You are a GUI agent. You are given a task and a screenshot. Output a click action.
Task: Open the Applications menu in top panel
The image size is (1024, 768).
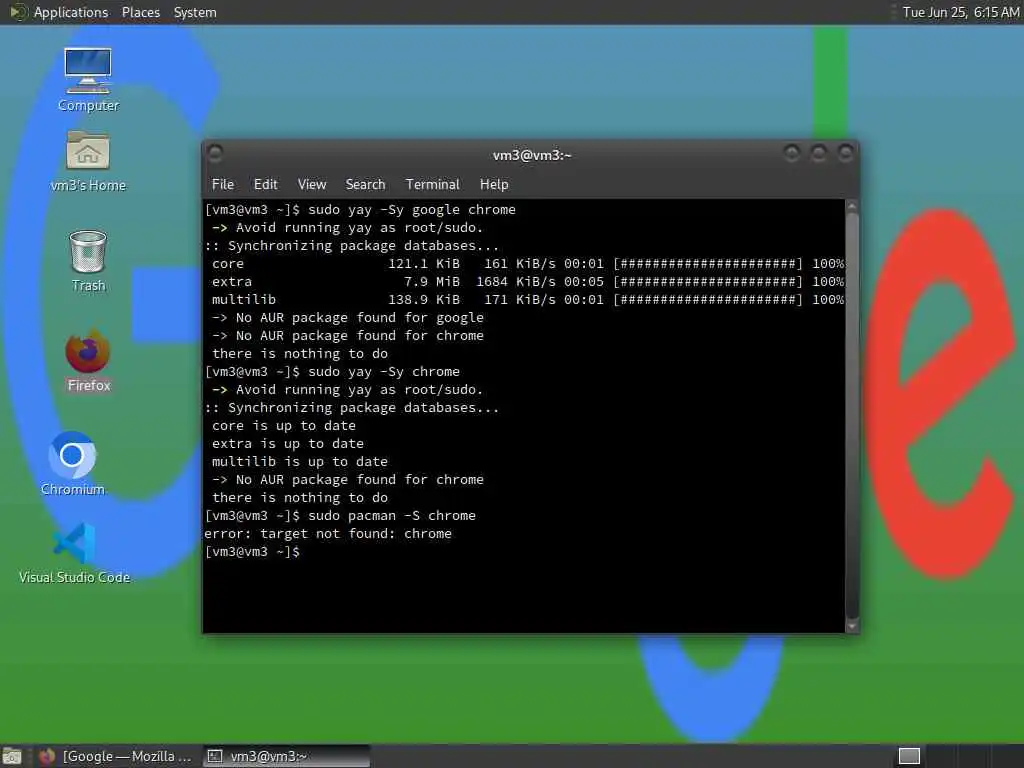[71, 12]
